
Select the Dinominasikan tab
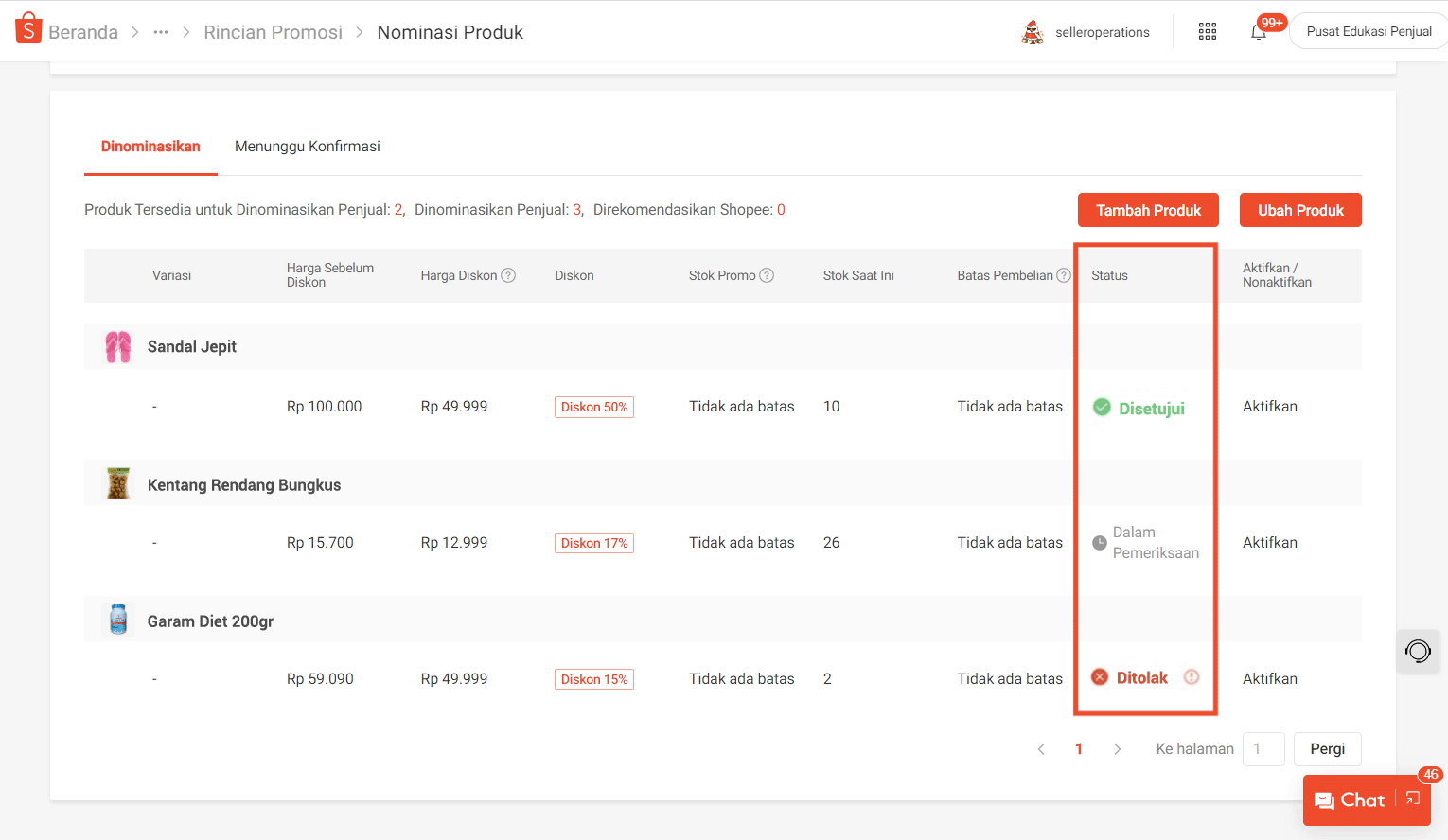click(x=150, y=147)
